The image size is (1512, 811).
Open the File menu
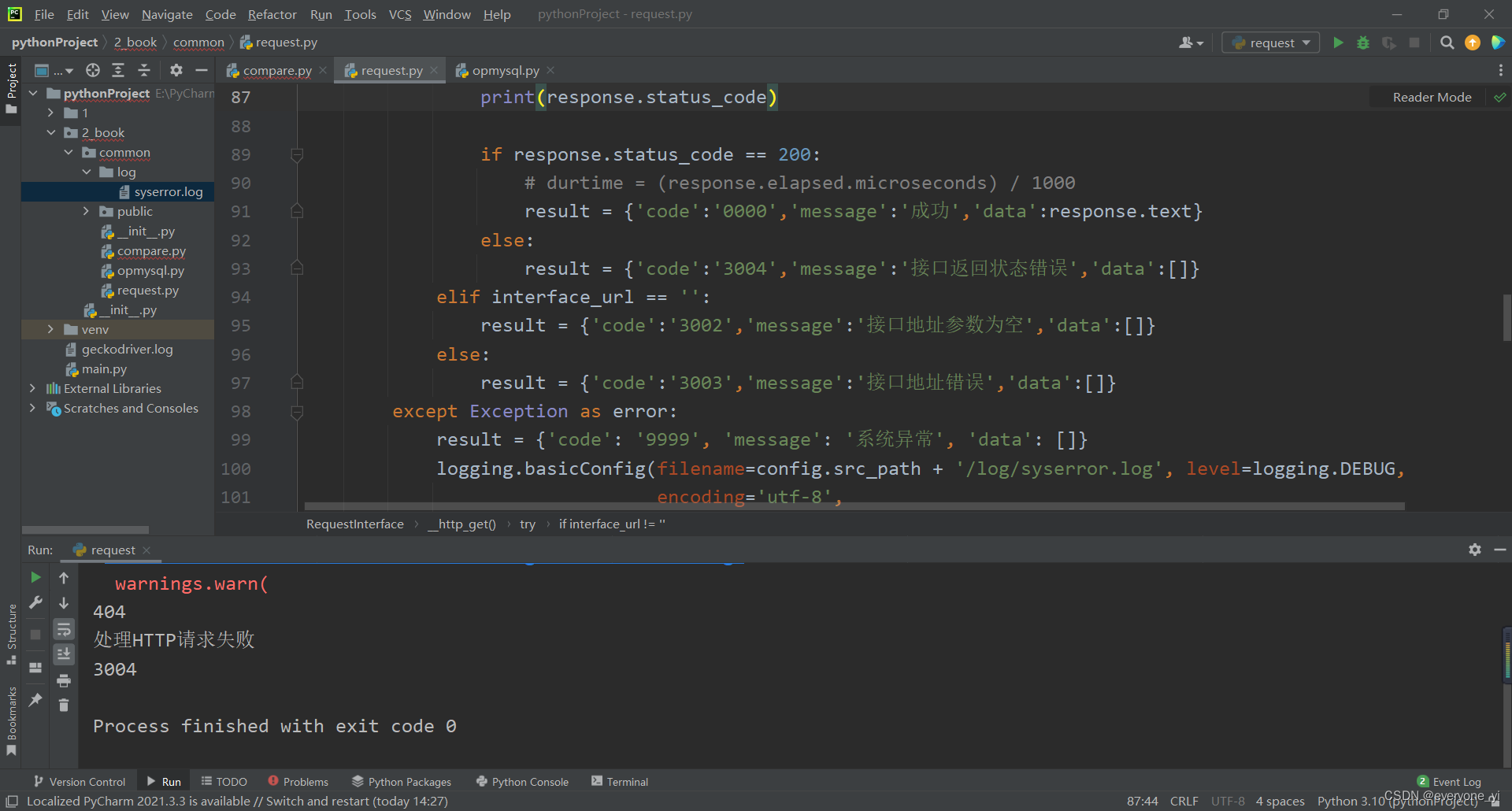pyautogui.click(x=44, y=14)
